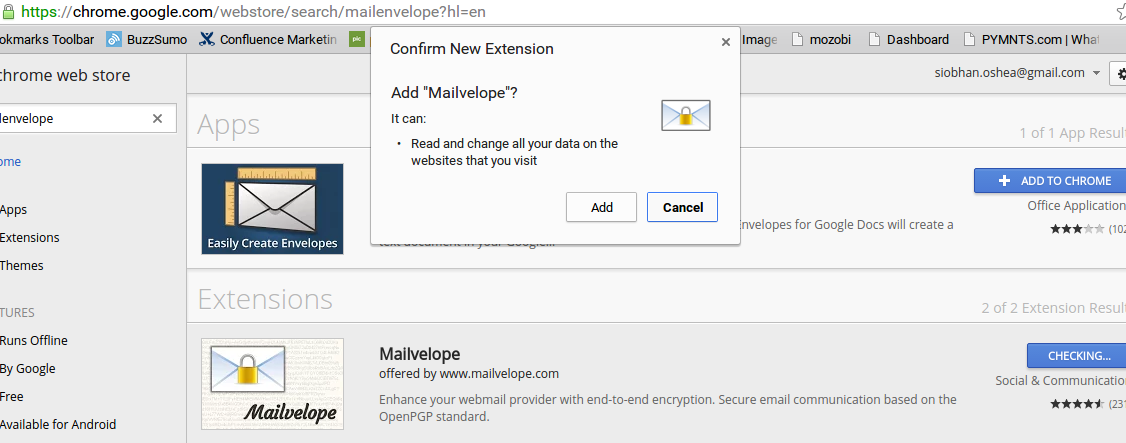Enable the Available for Android filter
Screen dimensions: 1126x443
click(57, 424)
